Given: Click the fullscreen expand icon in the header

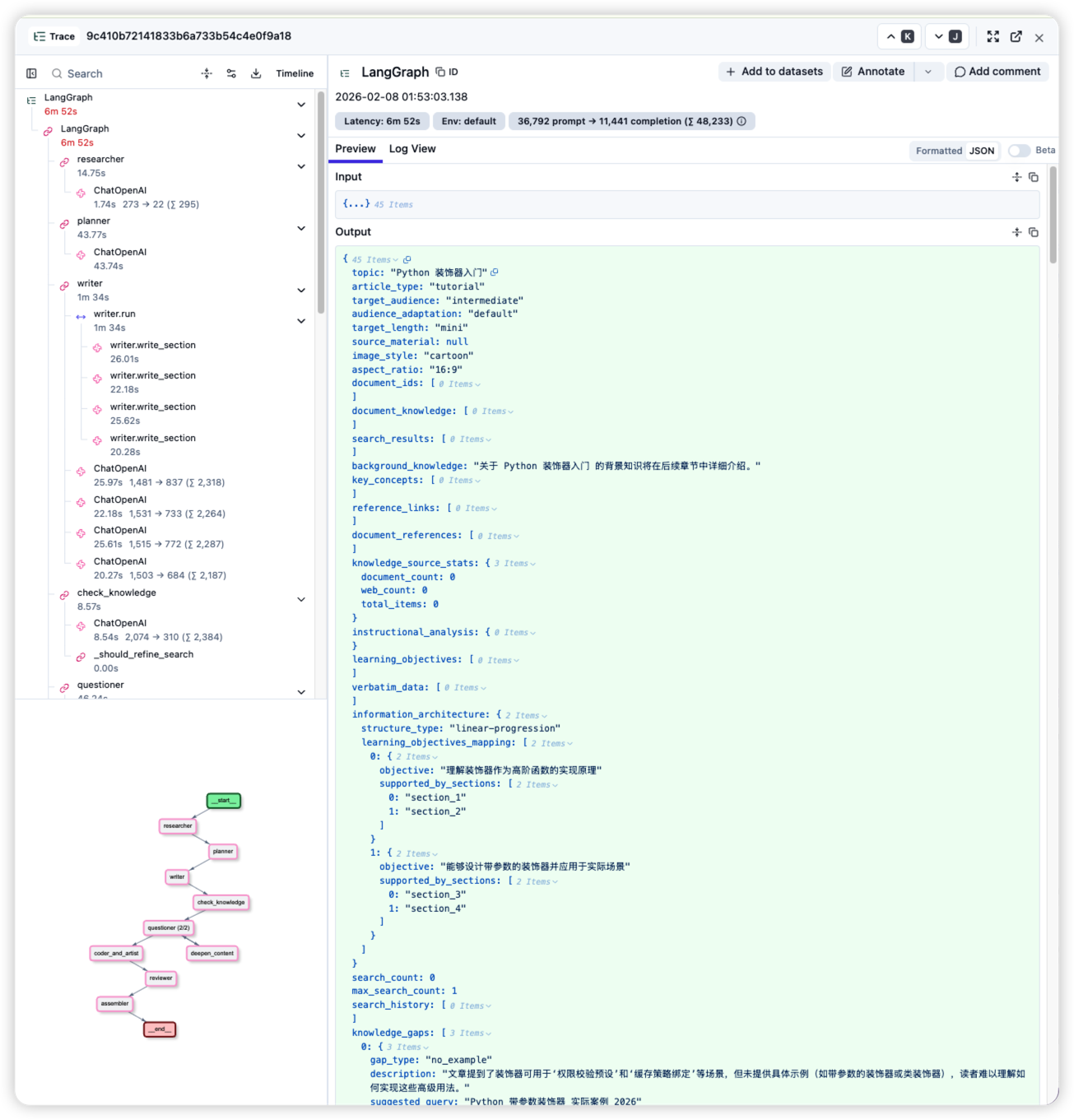Looking at the screenshot, I should tap(993, 37).
